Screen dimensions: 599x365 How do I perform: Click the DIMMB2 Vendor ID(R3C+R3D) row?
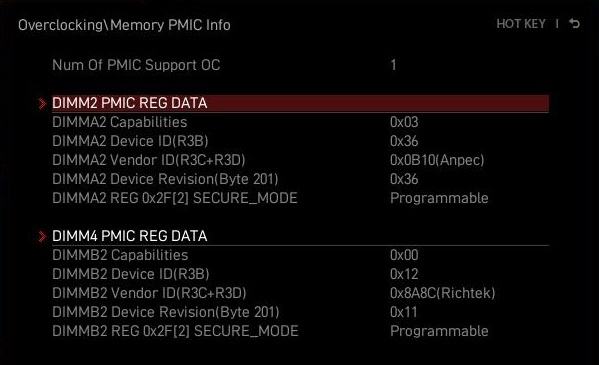coord(300,293)
